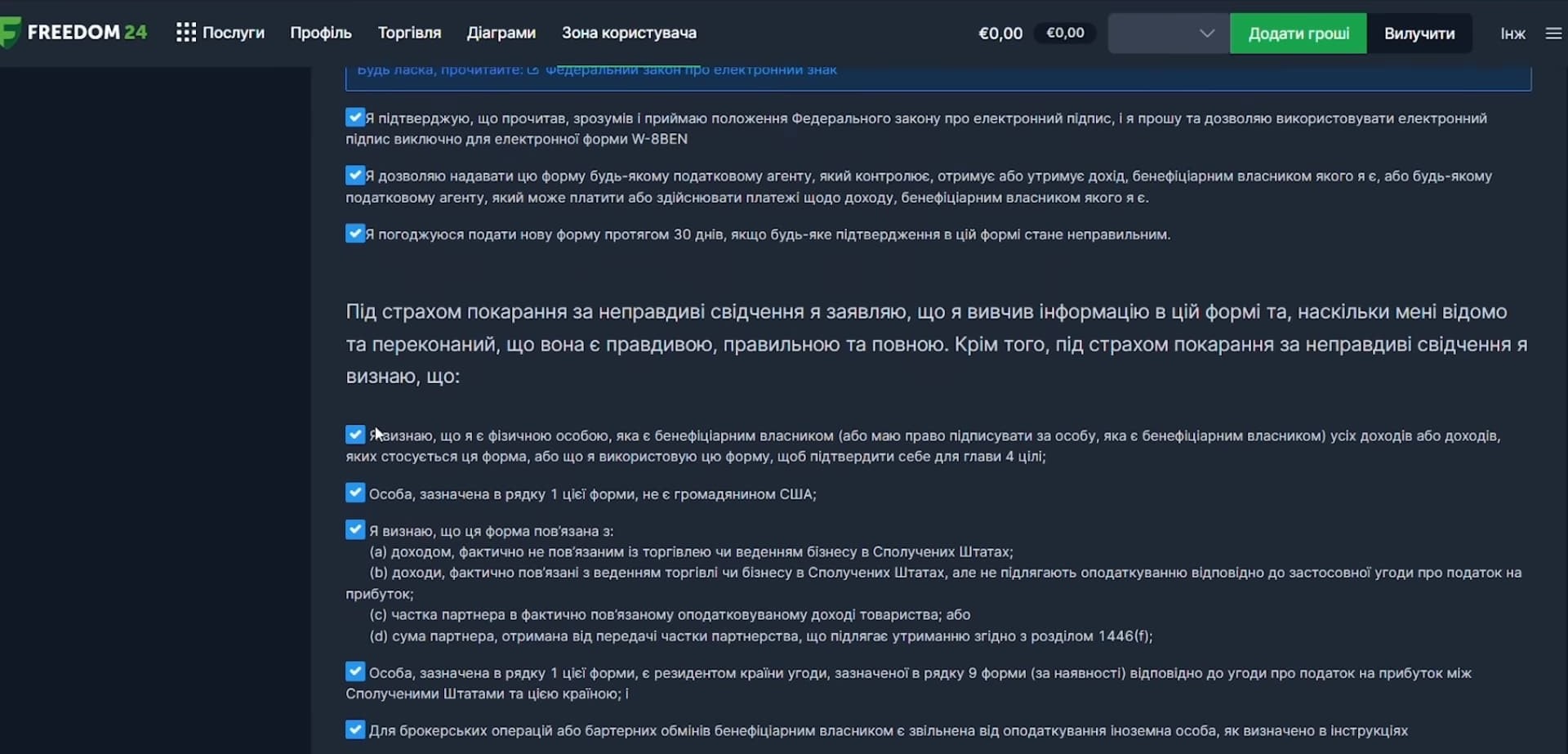Expand the account selector dropdown

coord(1169,33)
